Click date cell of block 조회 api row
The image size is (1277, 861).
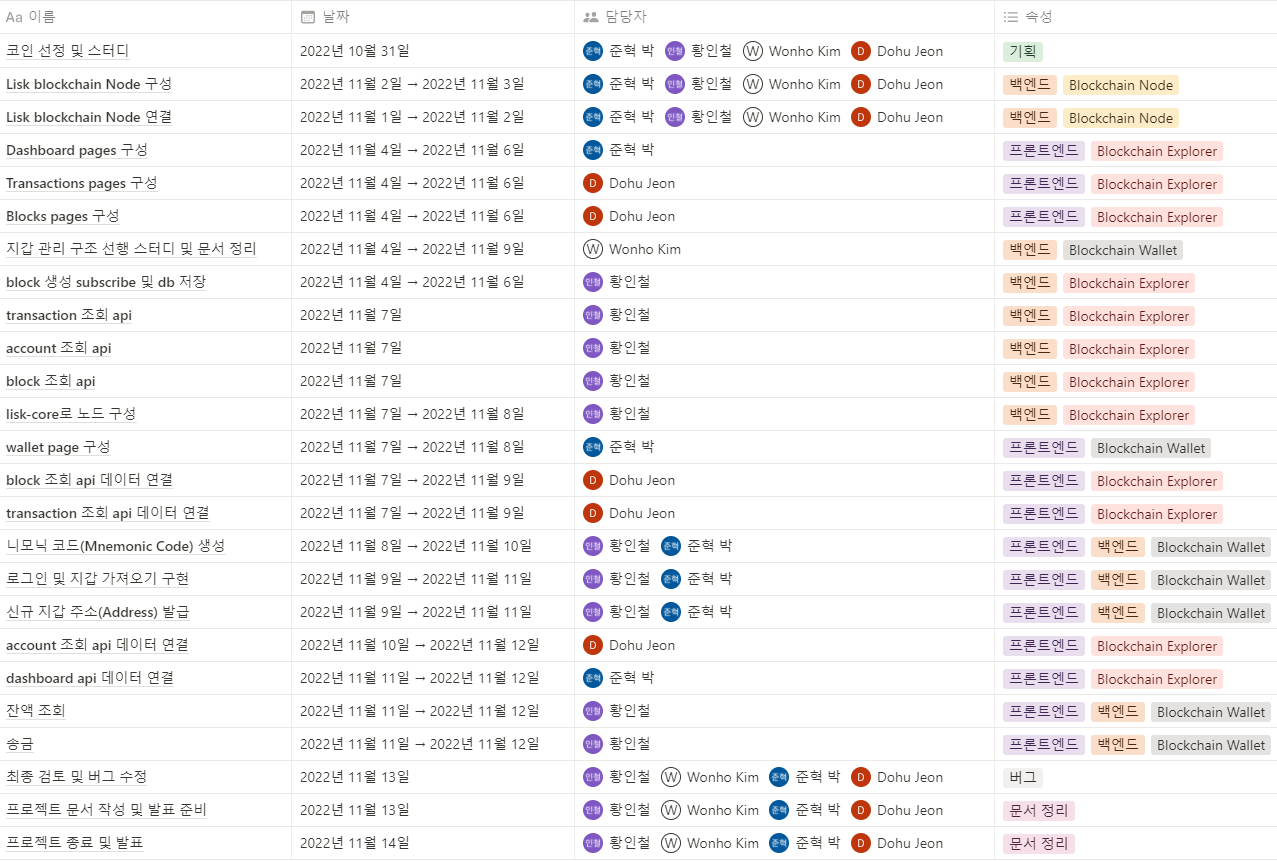coord(433,381)
